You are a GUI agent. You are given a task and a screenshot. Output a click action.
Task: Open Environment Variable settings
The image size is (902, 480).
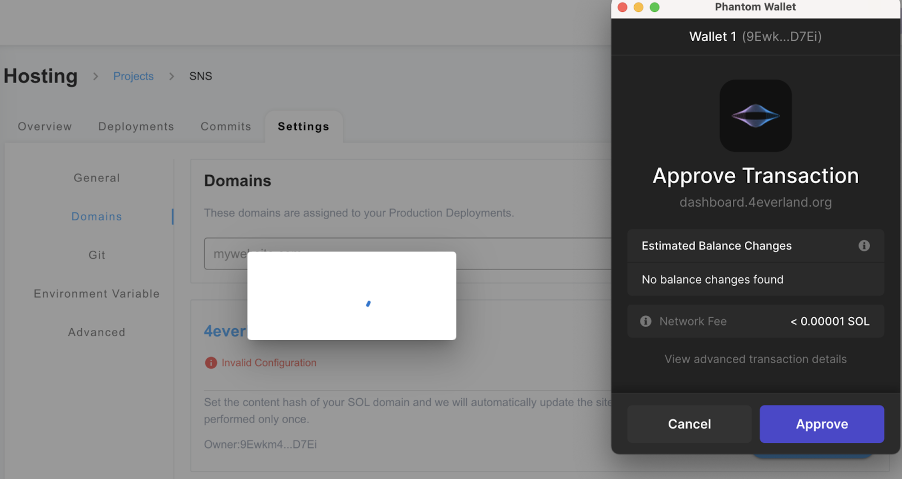(97, 294)
